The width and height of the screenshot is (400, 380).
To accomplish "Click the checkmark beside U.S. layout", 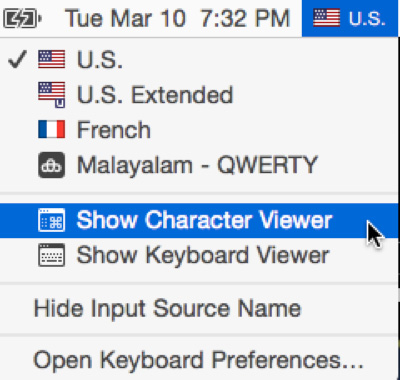I will tap(17, 59).
